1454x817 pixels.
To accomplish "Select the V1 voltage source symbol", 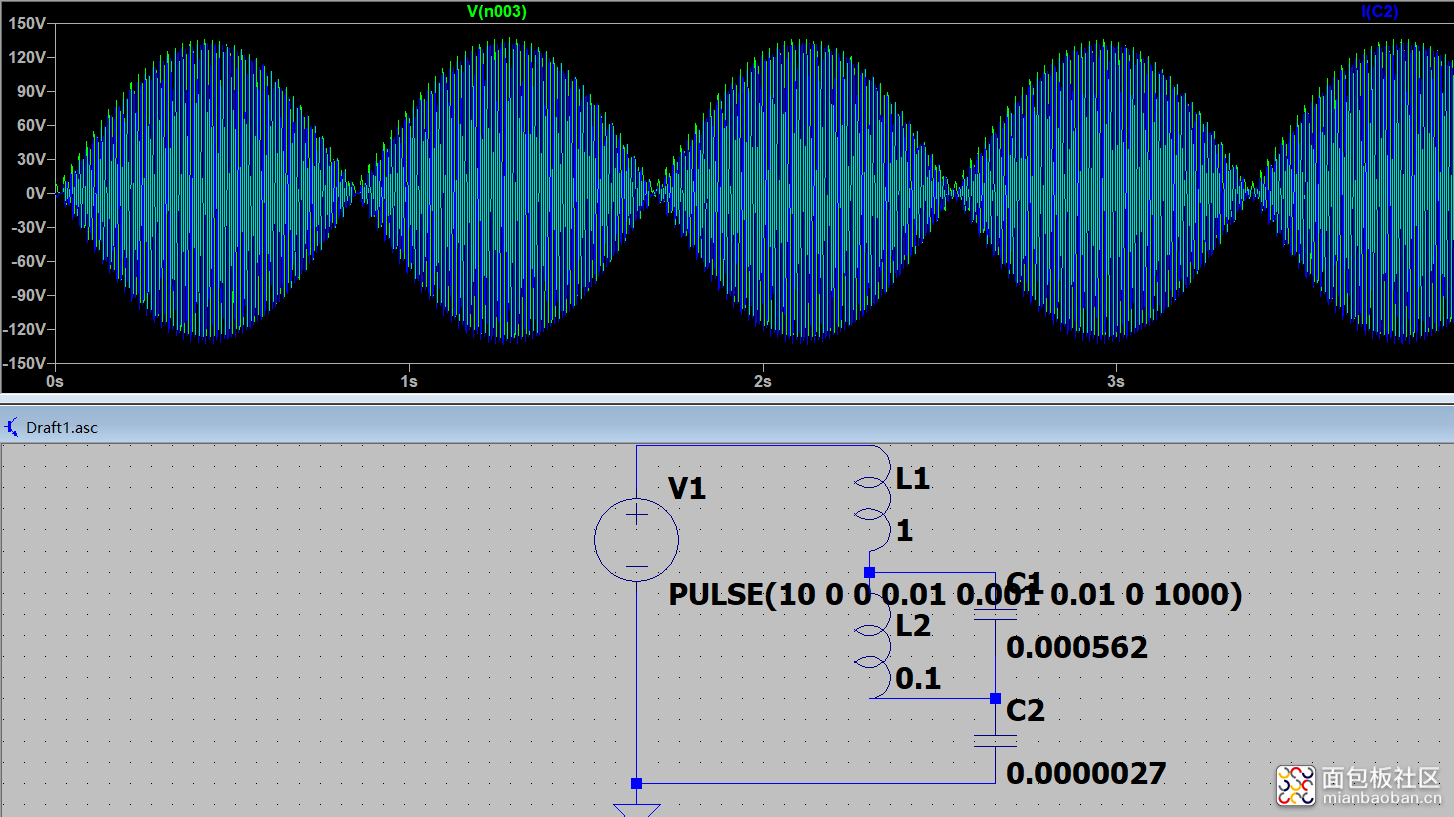I will 636,540.
